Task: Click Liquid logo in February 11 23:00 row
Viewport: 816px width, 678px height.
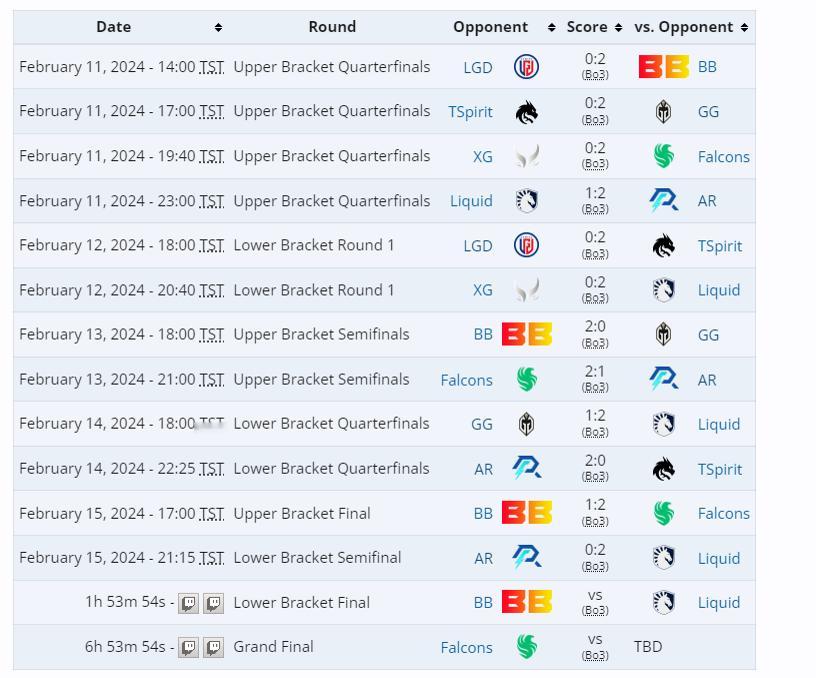Action: coord(526,201)
